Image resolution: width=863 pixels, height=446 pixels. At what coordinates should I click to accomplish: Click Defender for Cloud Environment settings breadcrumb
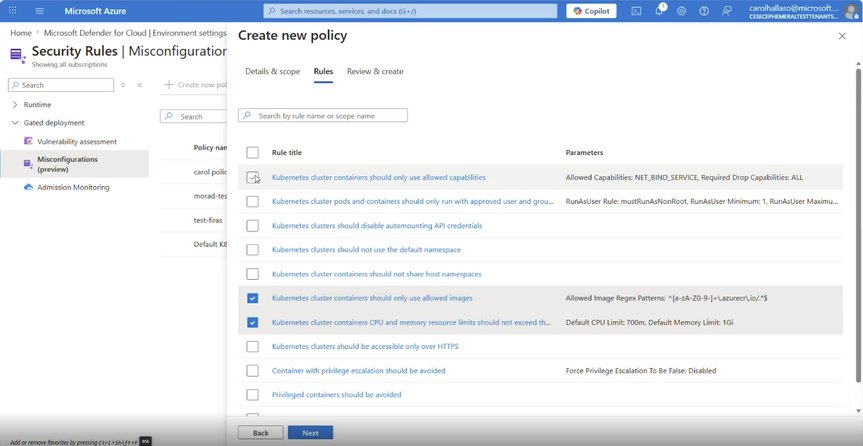135,33
